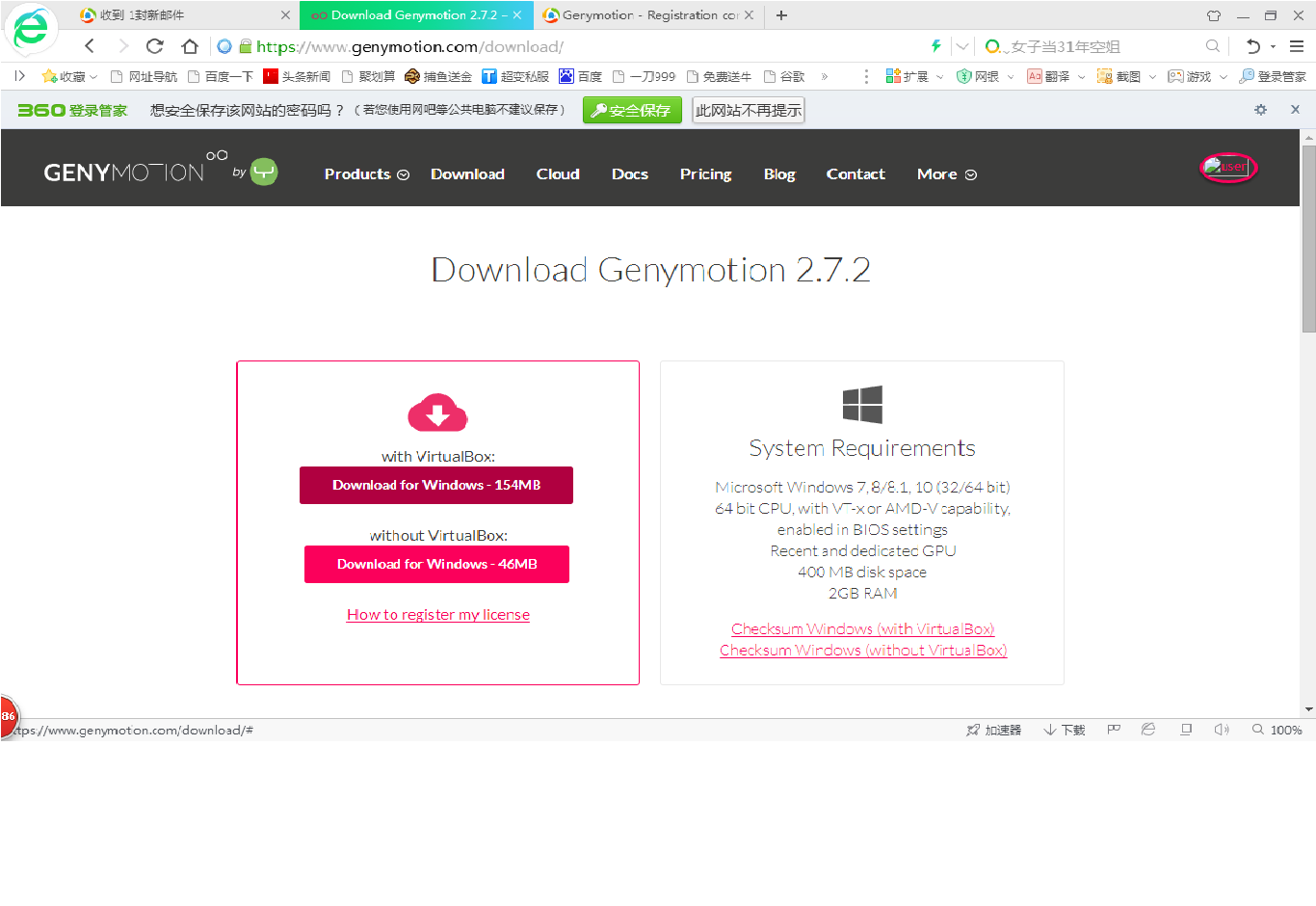Open the Pricing nav menu item
The width and height of the screenshot is (1316, 906).
[x=705, y=174]
